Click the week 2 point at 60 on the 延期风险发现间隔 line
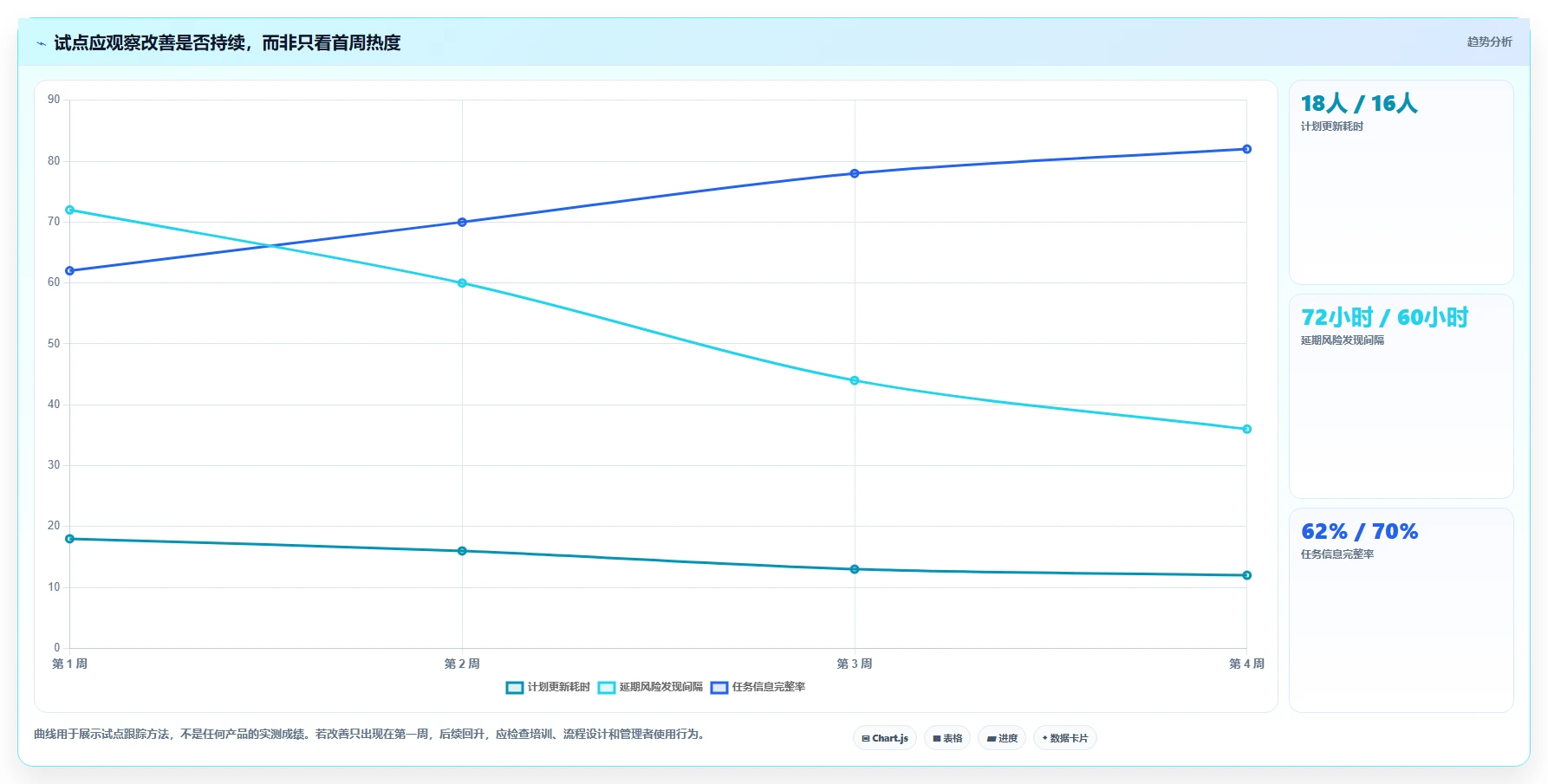 pyautogui.click(x=462, y=283)
